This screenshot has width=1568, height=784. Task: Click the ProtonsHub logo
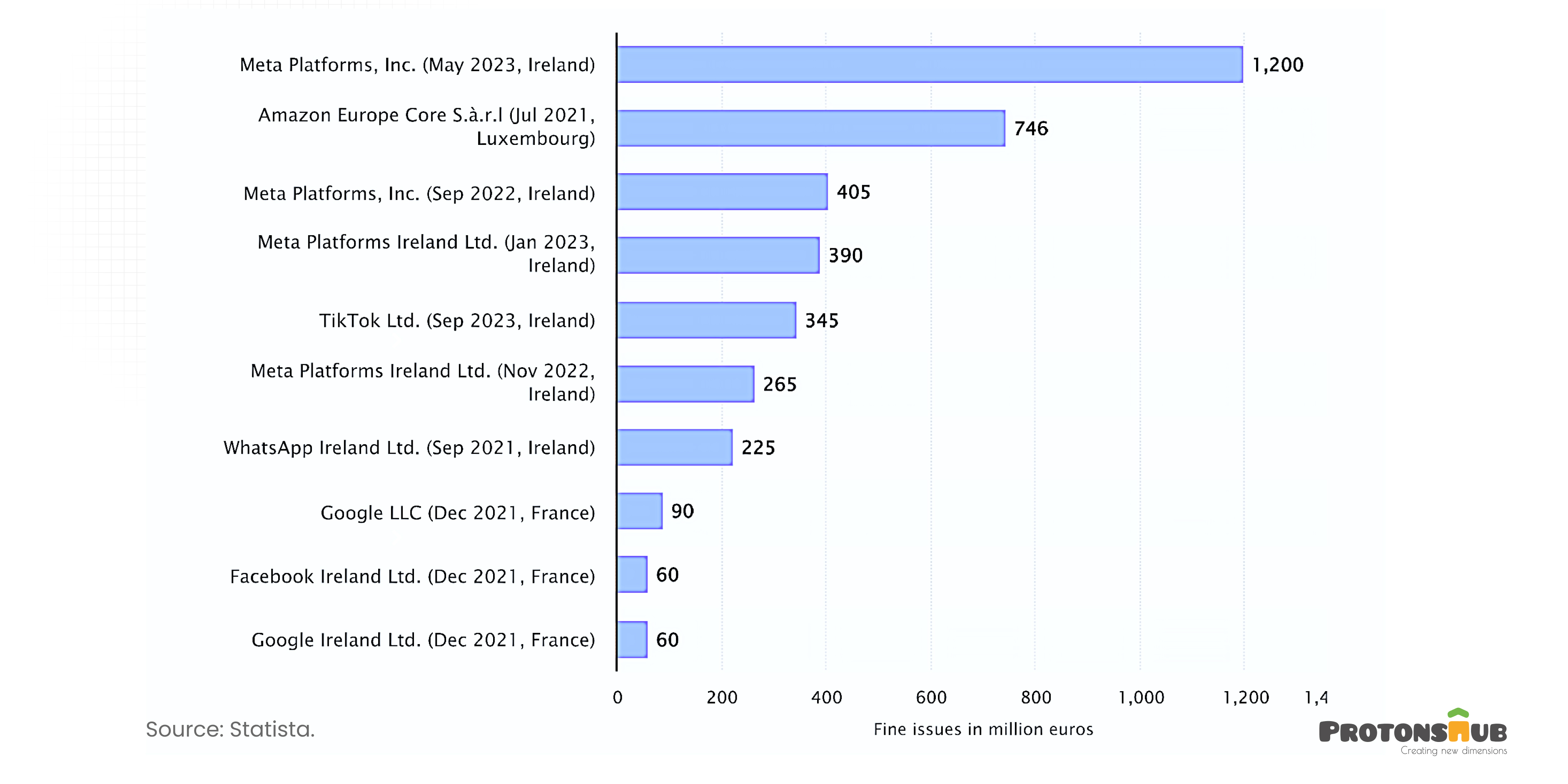pos(1413,732)
